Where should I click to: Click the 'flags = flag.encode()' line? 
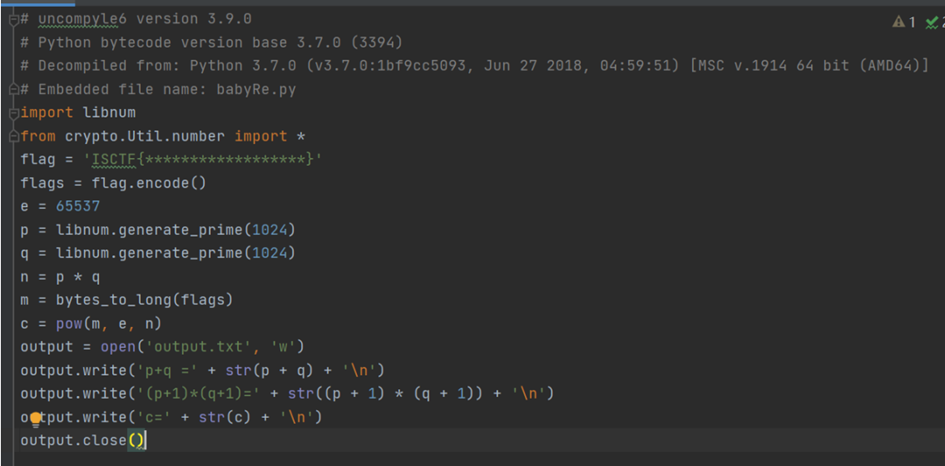113,183
